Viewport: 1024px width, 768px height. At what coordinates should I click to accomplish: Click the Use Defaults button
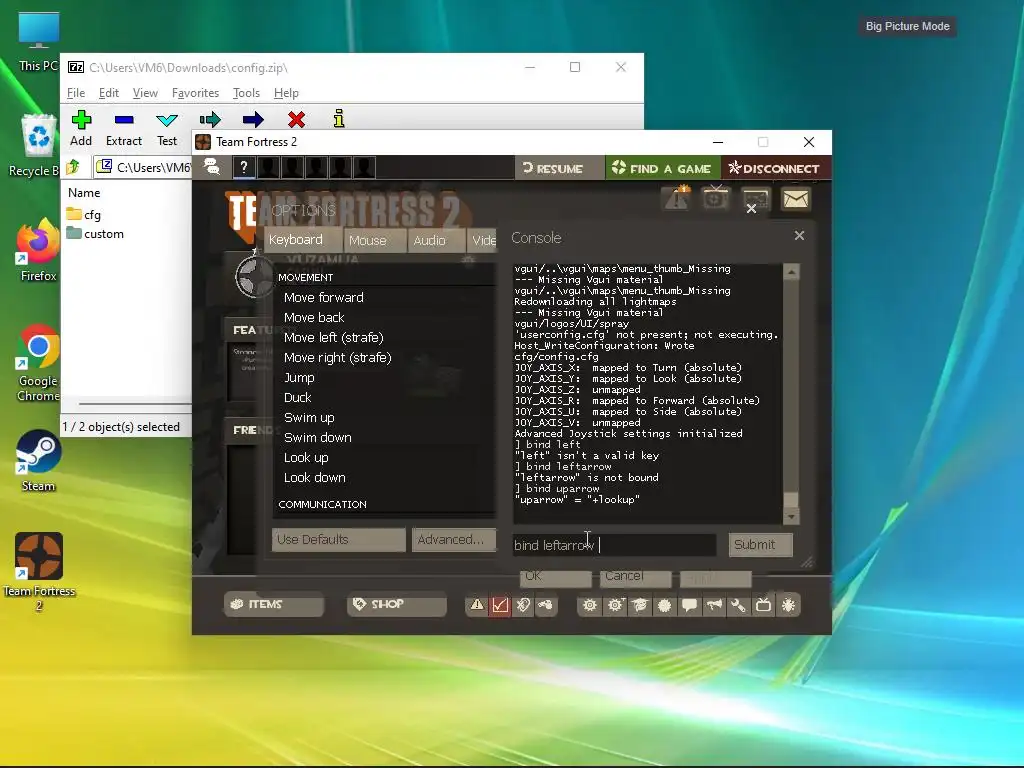coord(338,539)
